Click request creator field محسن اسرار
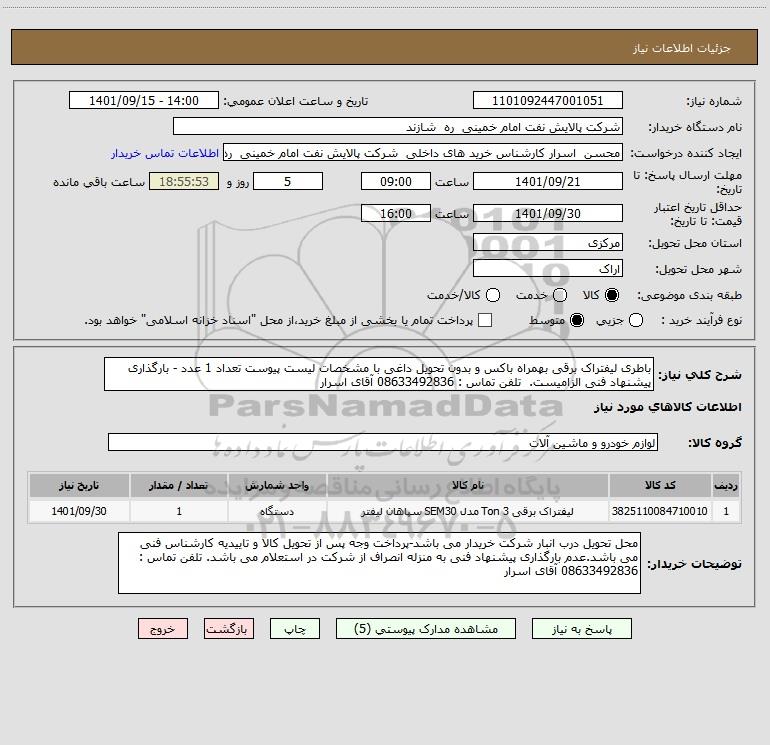Image resolution: width=770 pixels, height=745 pixels. tap(423, 152)
